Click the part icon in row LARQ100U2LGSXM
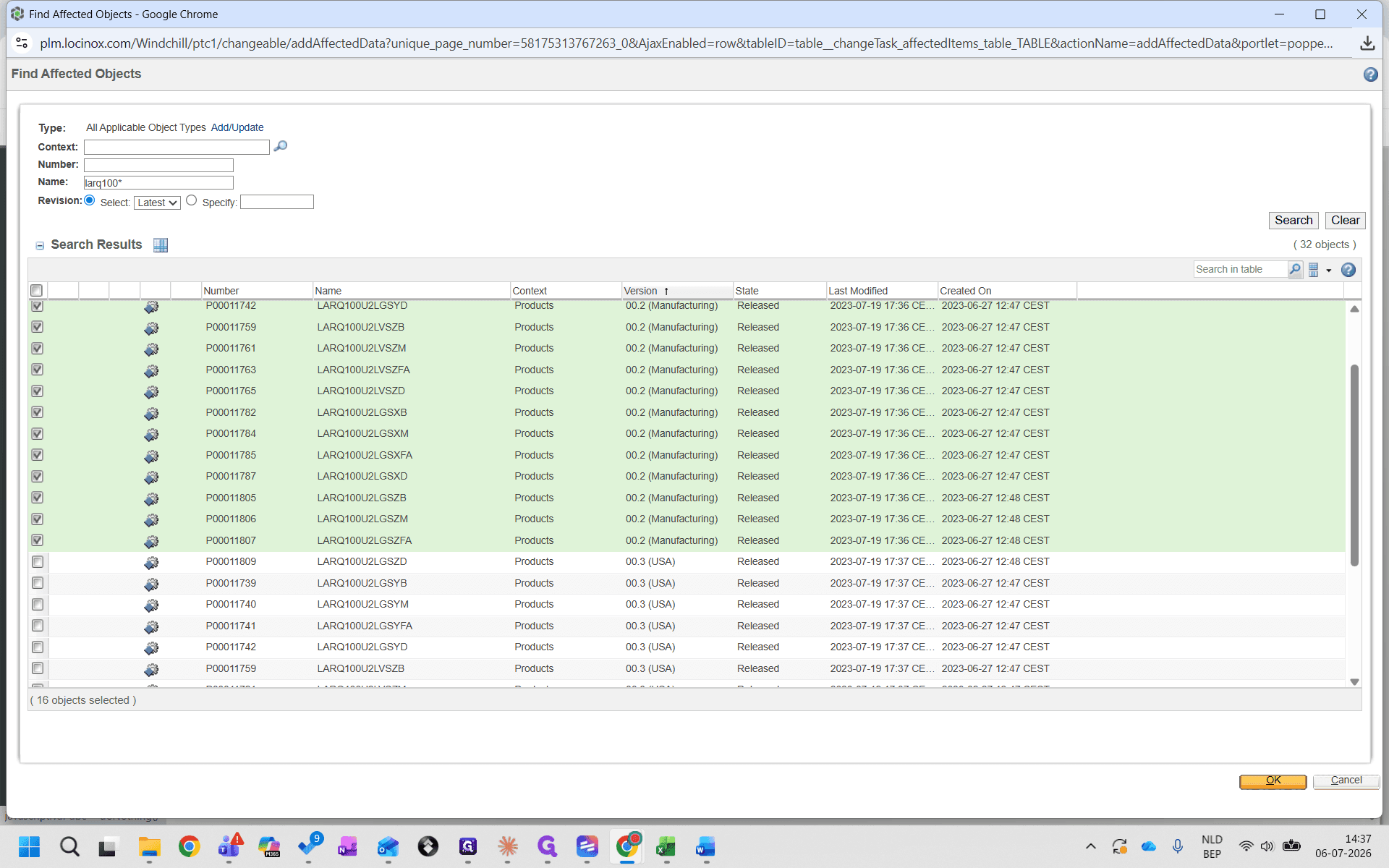Screen dimensions: 1389x868 click(151, 435)
